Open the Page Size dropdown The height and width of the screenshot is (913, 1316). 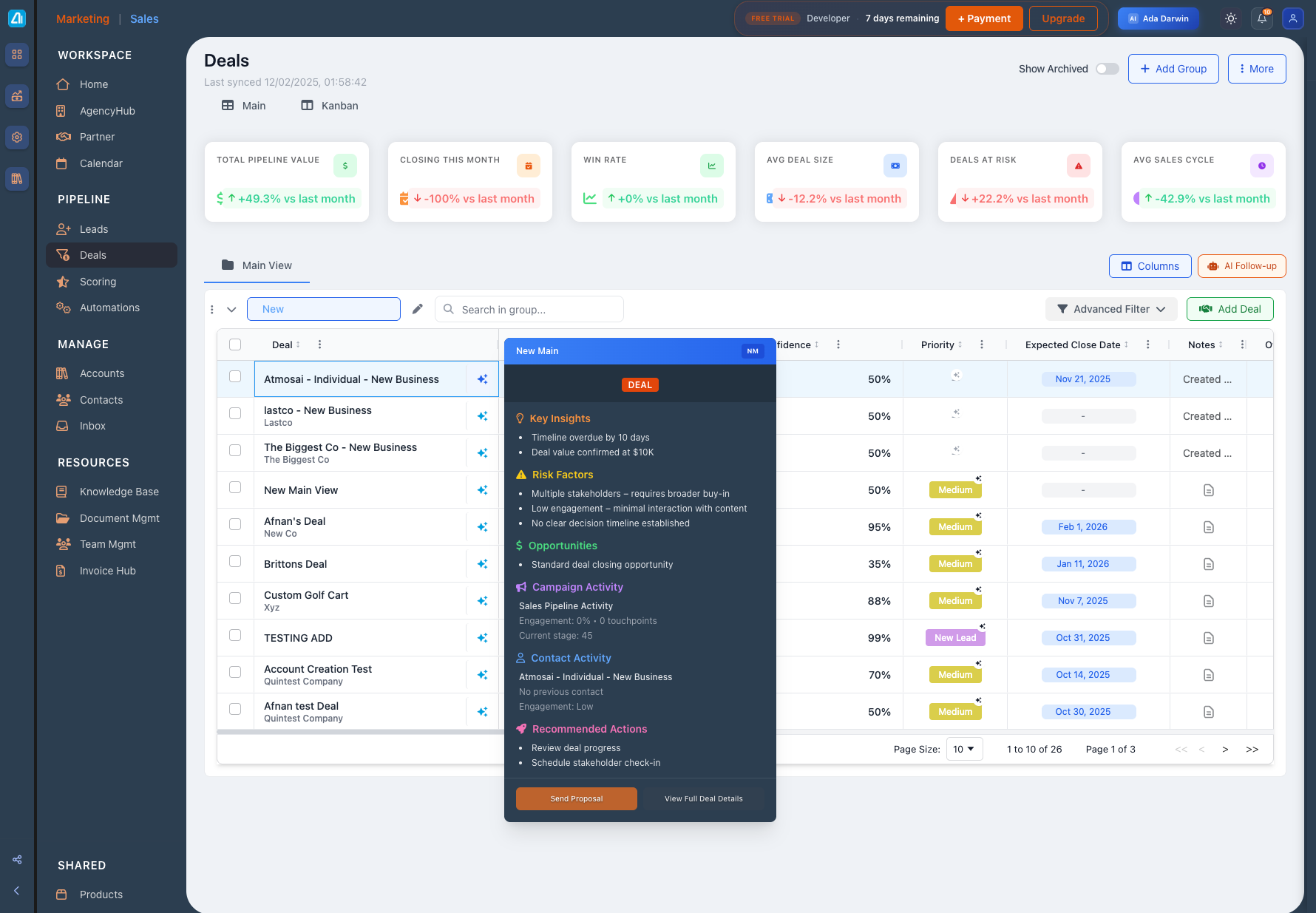964,749
